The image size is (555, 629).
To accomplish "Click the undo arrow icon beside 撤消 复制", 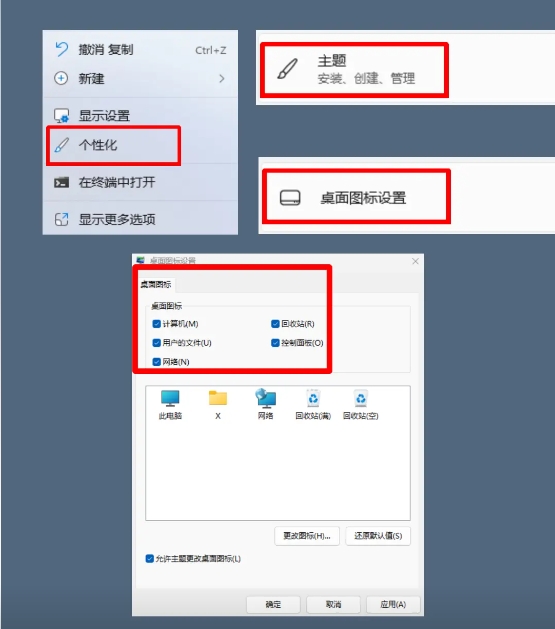I will click(x=61, y=49).
